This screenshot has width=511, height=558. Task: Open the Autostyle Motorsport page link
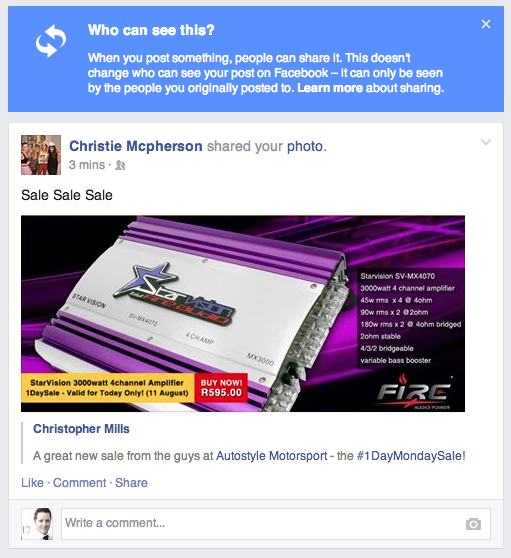[x=272, y=456]
